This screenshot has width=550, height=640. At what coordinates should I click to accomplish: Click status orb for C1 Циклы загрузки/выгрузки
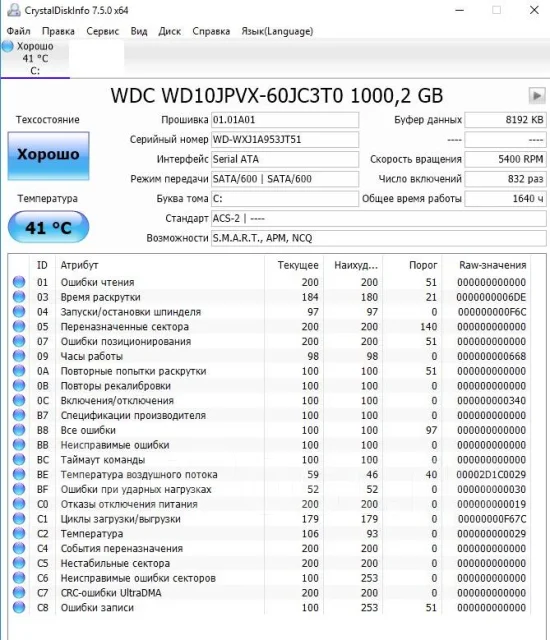[x=19, y=519]
